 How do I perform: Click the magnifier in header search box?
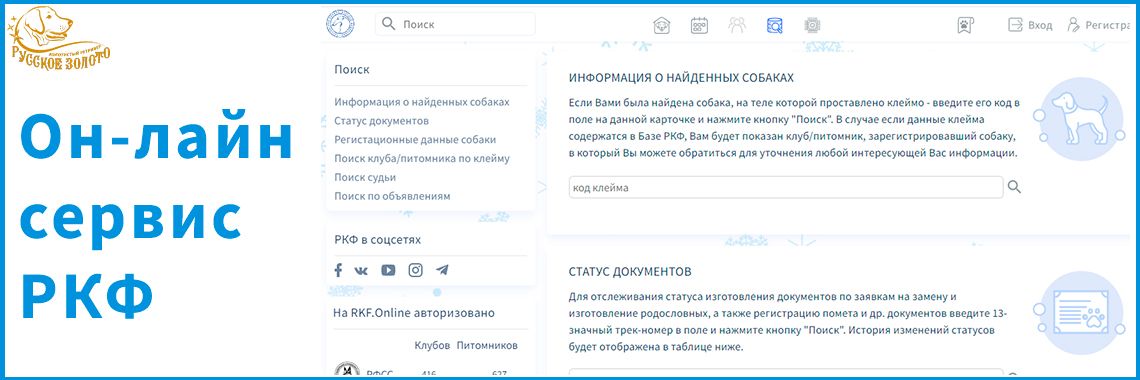click(389, 24)
